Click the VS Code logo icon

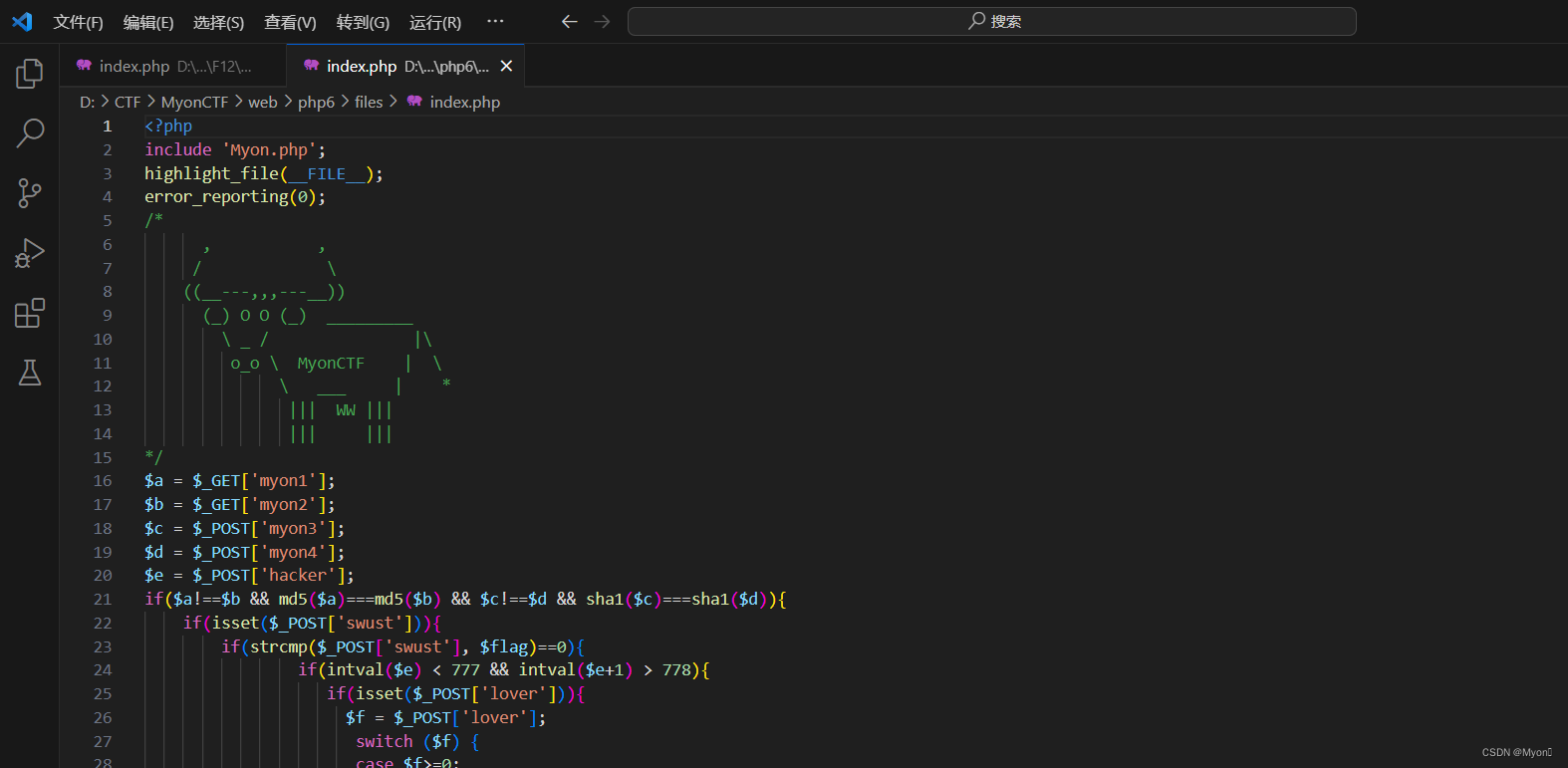click(22, 21)
